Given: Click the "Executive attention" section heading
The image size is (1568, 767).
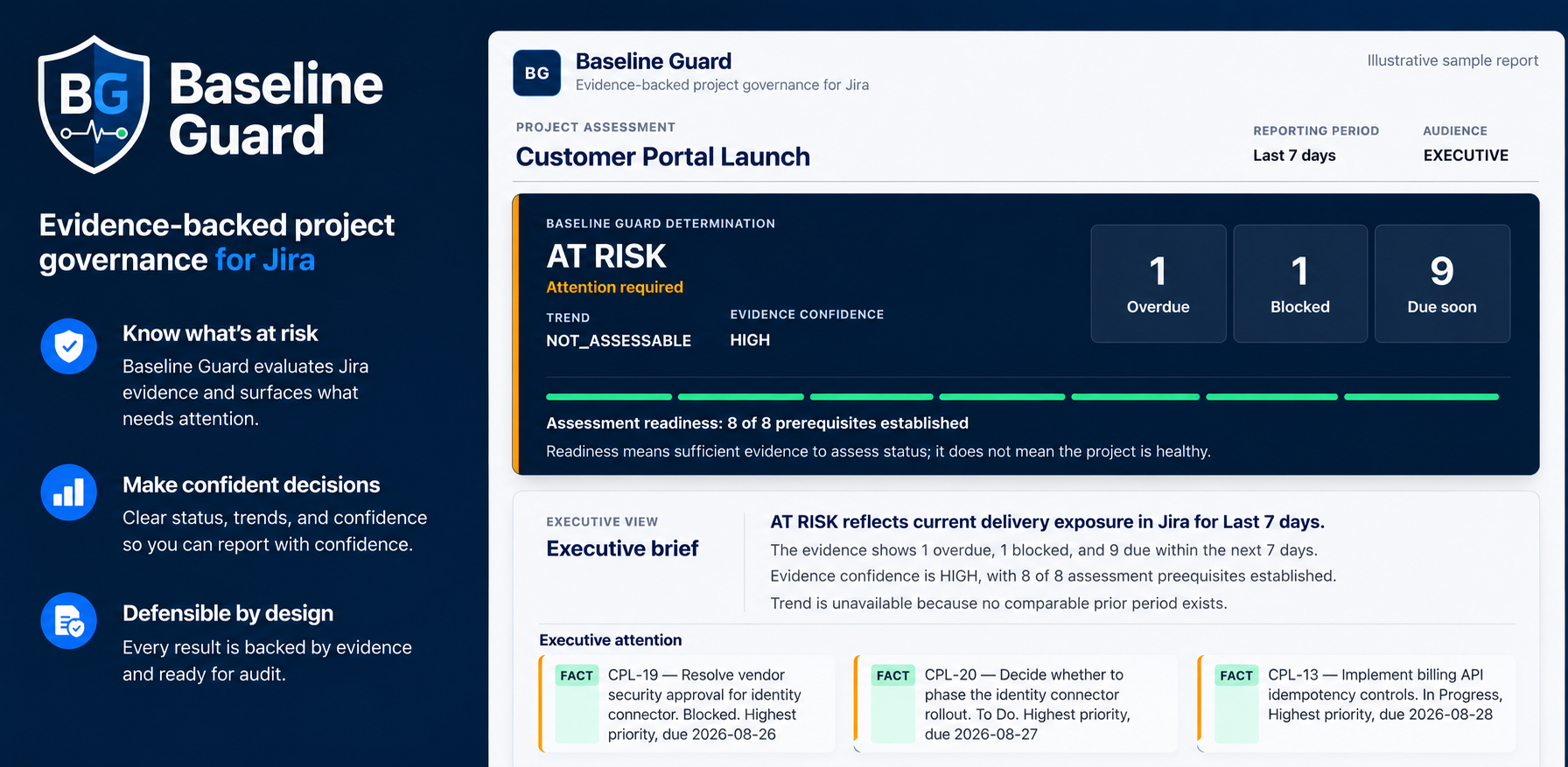Looking at the screenshot, I should (610, 640).
